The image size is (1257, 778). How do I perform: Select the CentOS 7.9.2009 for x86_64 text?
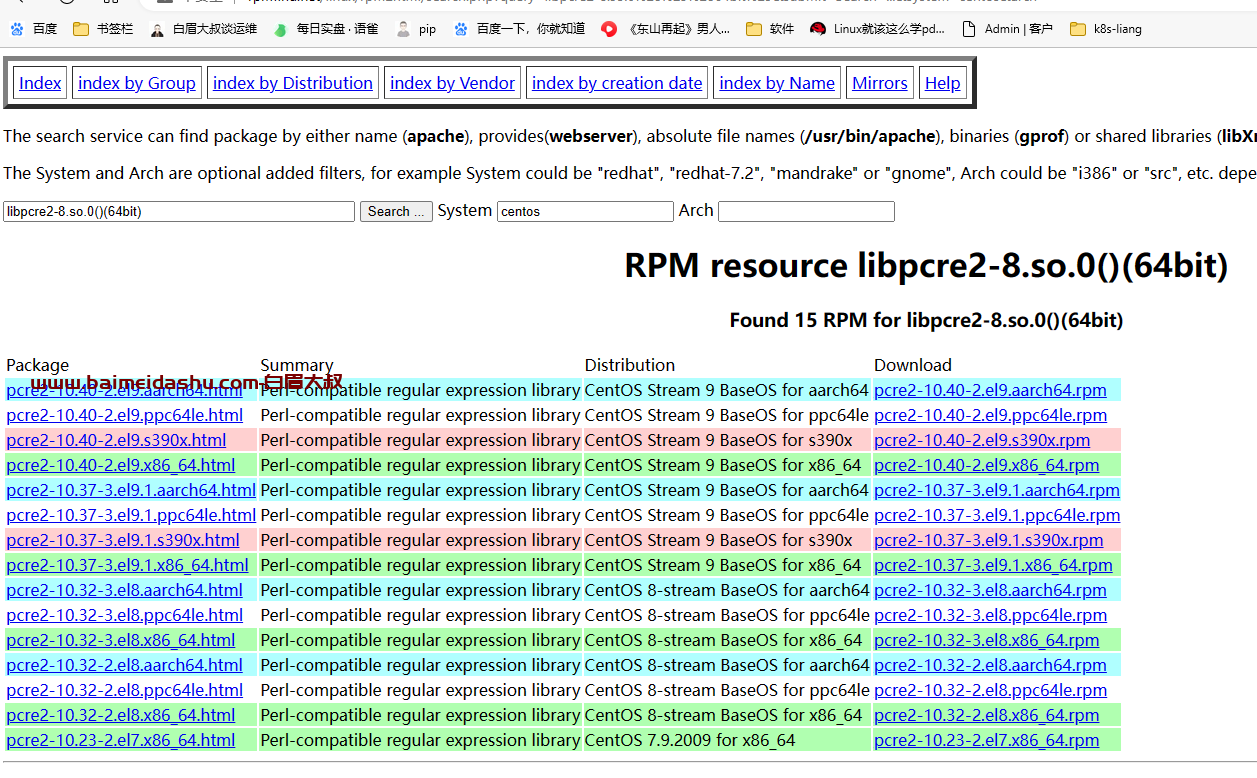pyautogui.click(x=690, y=740)
